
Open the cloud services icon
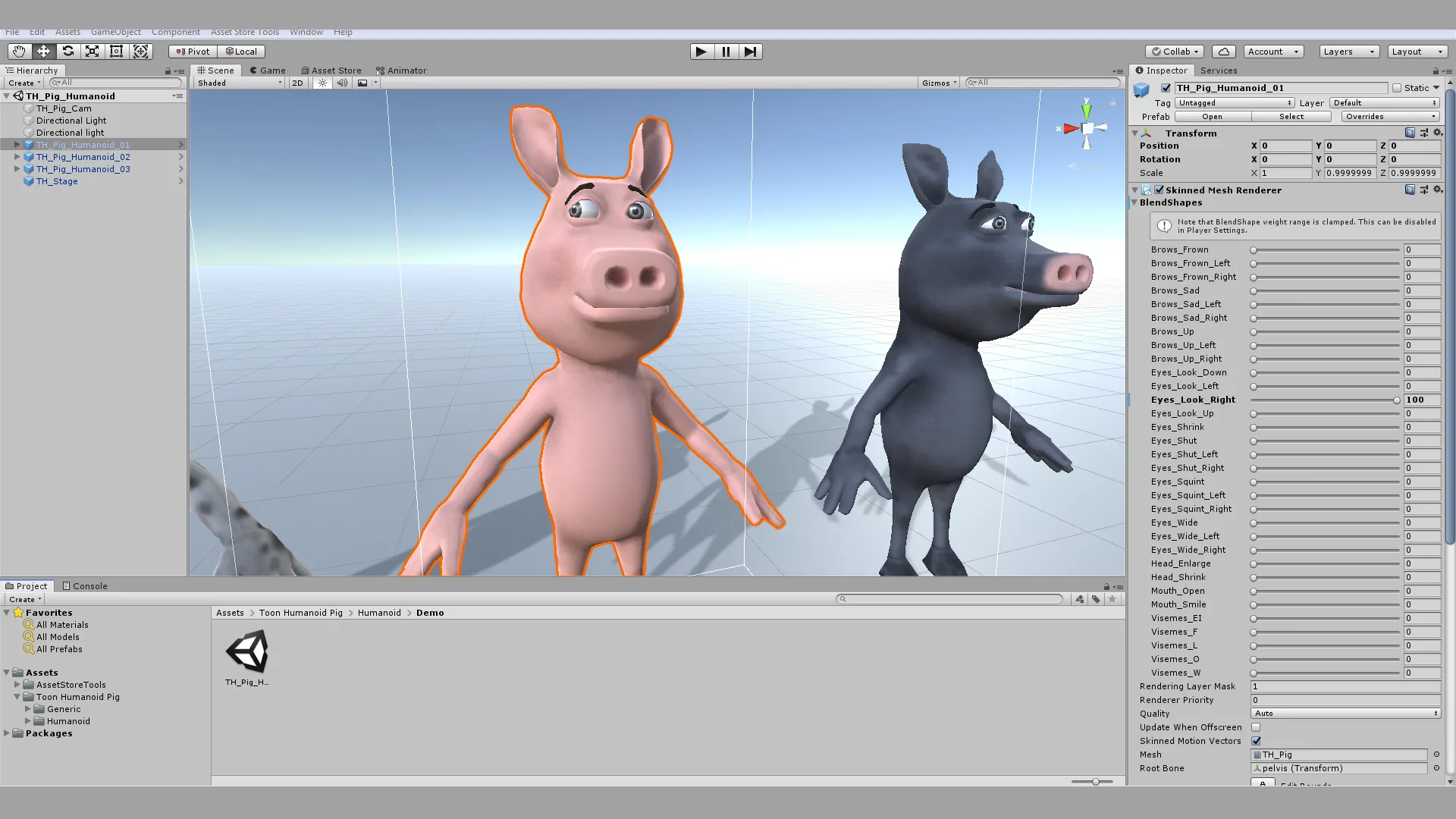1223,52
